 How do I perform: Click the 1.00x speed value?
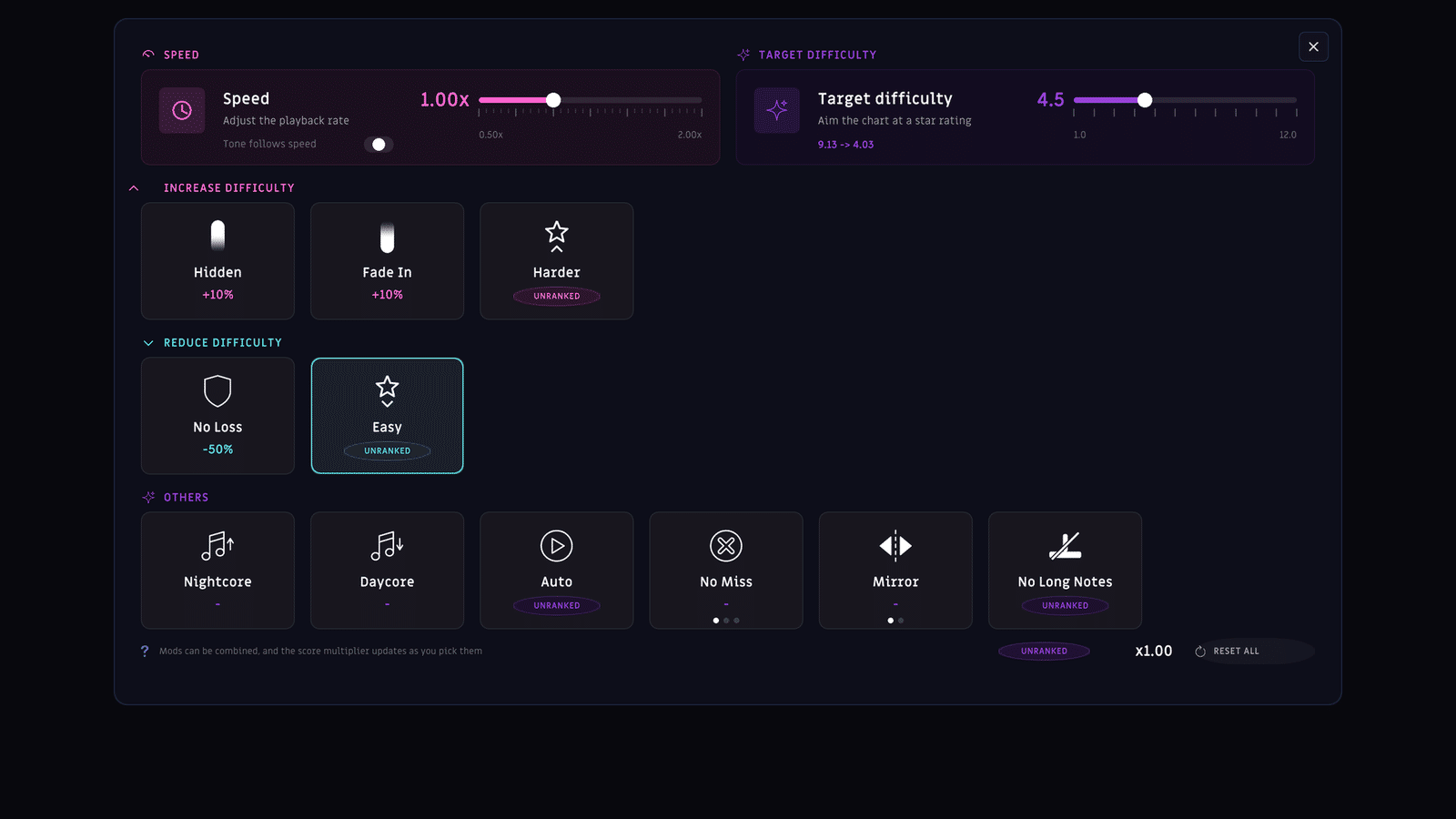coord(444,100)
